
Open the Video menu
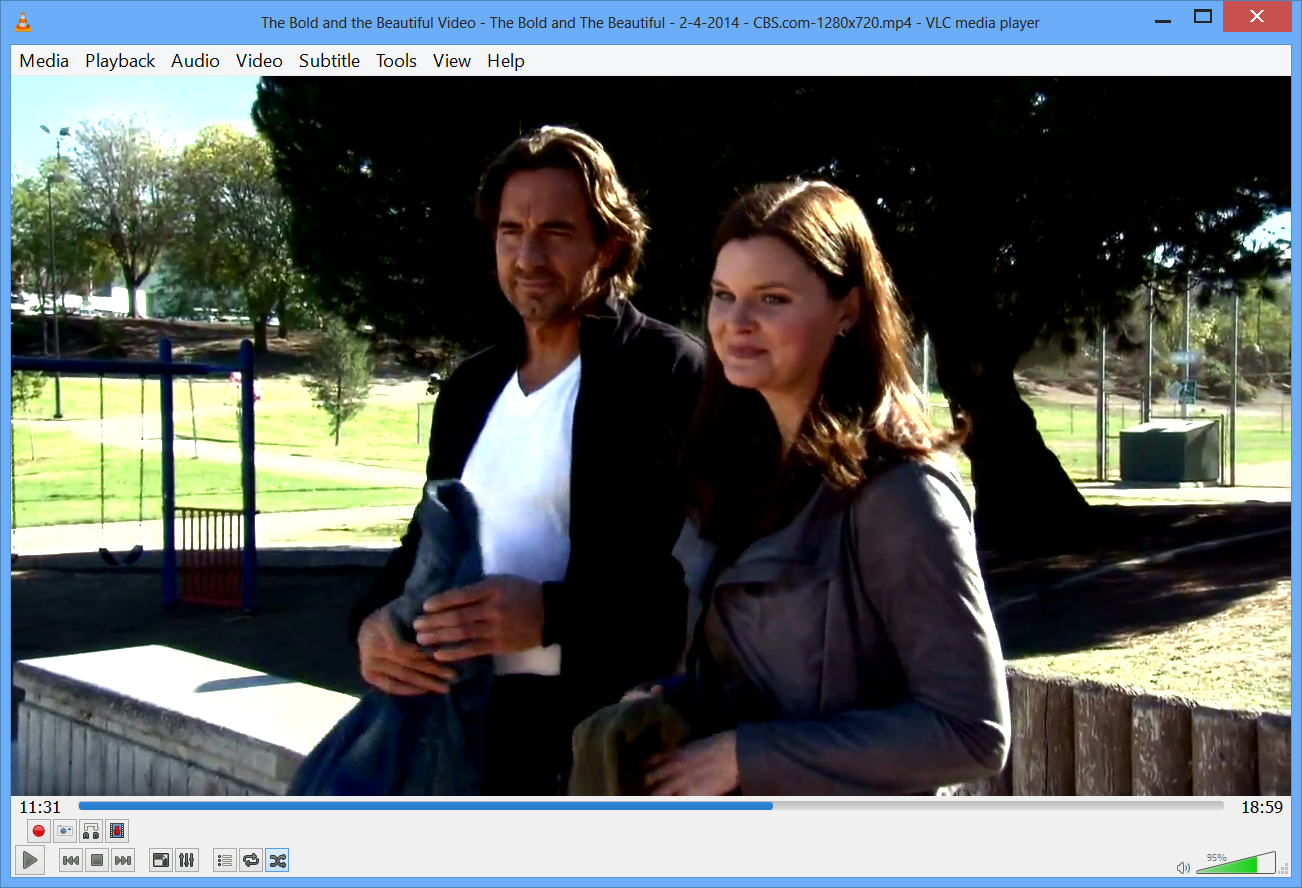click(259, 61)
